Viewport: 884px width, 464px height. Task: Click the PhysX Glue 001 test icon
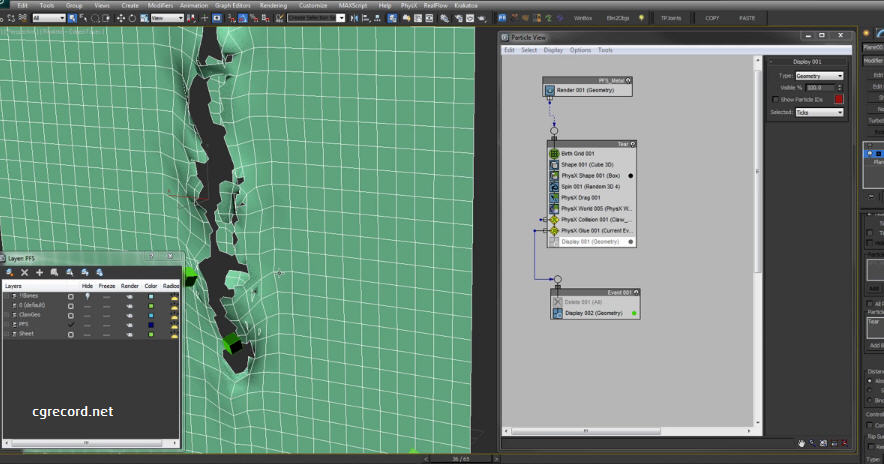[x=554, y=230]
